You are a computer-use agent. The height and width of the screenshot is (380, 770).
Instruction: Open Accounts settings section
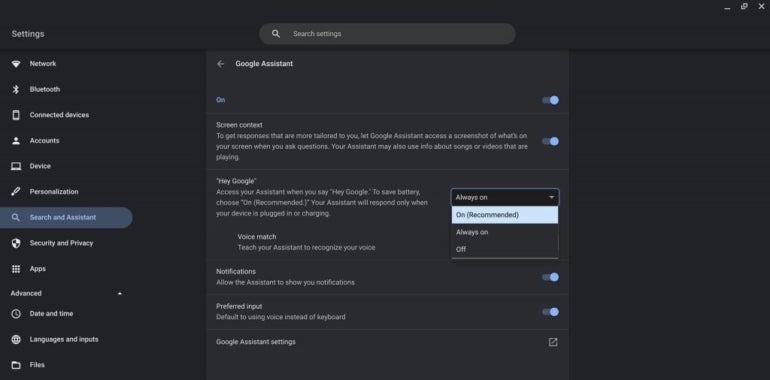tap(66, 141)
